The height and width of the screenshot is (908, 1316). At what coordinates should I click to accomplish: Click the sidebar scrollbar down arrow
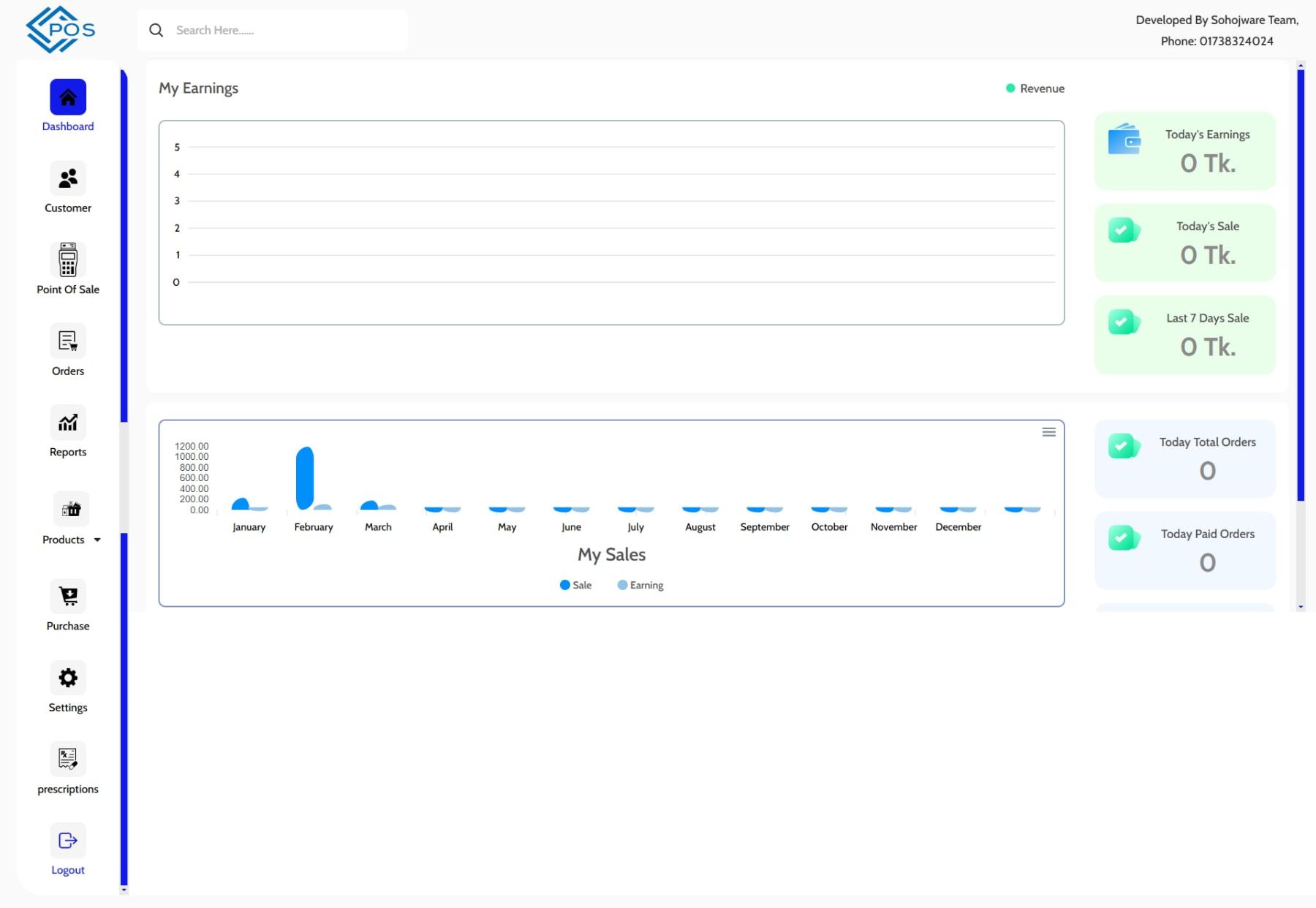124,890
